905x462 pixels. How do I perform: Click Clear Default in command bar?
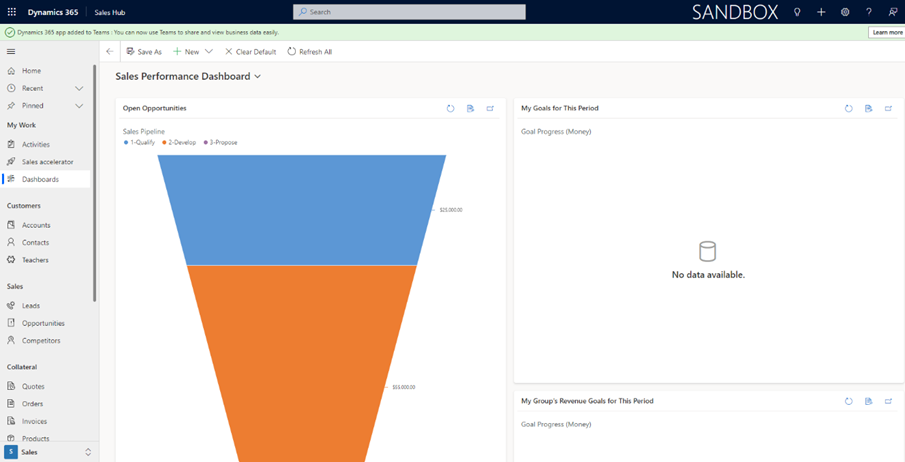coord(250,52)
